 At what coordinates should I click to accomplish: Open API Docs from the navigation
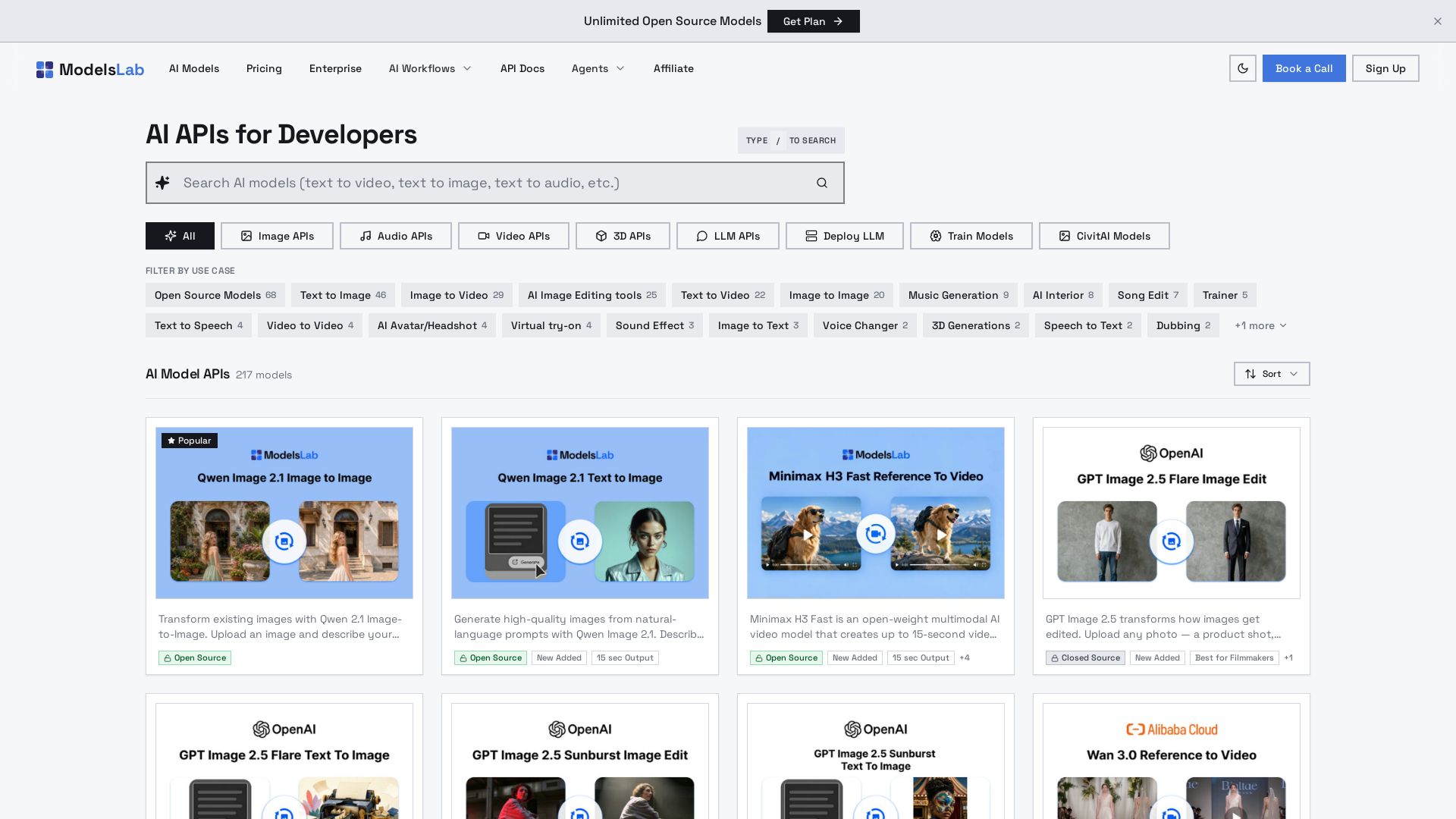(x=522, y=68)
